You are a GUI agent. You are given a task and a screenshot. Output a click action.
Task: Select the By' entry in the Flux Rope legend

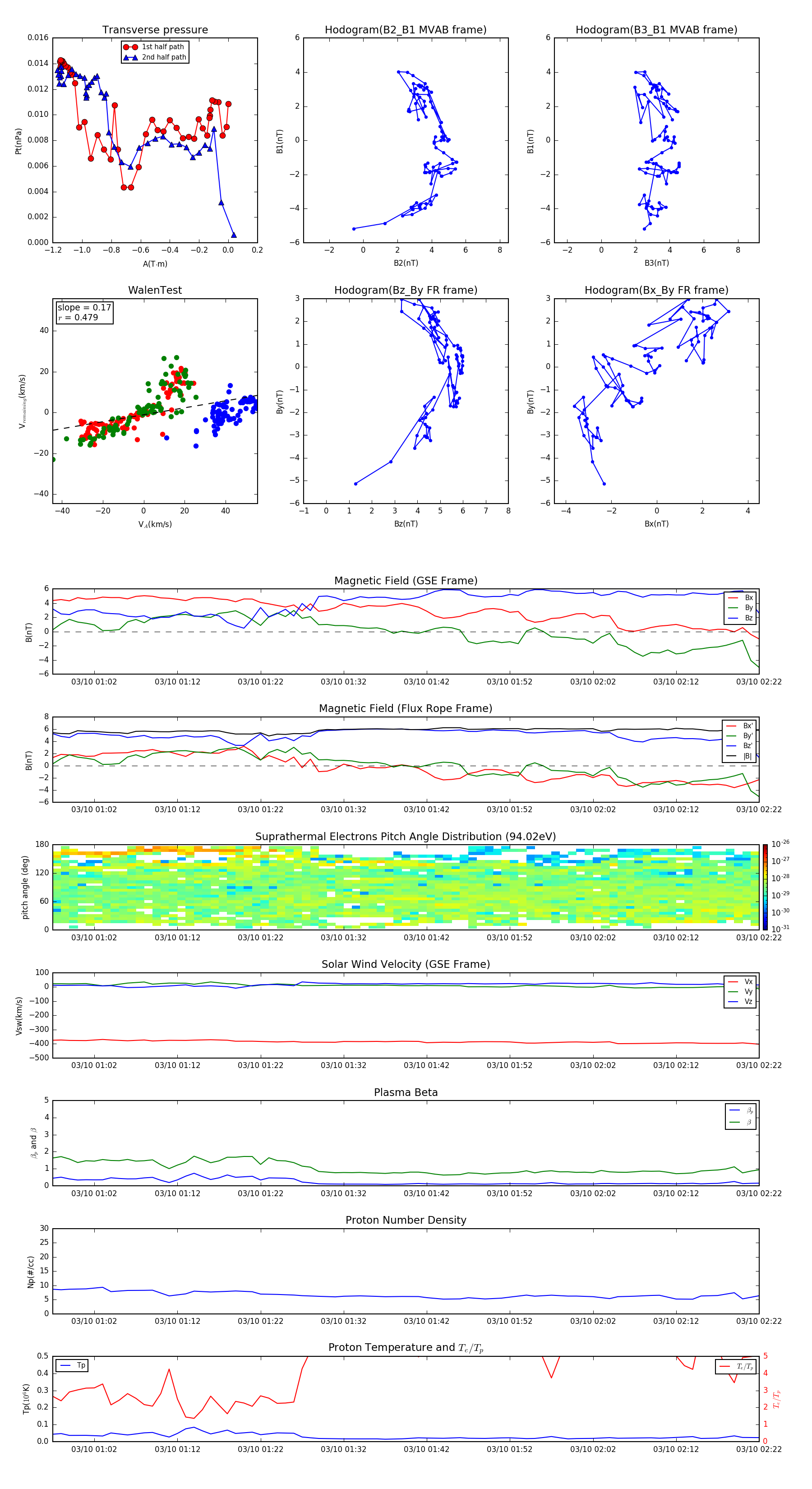740,736
